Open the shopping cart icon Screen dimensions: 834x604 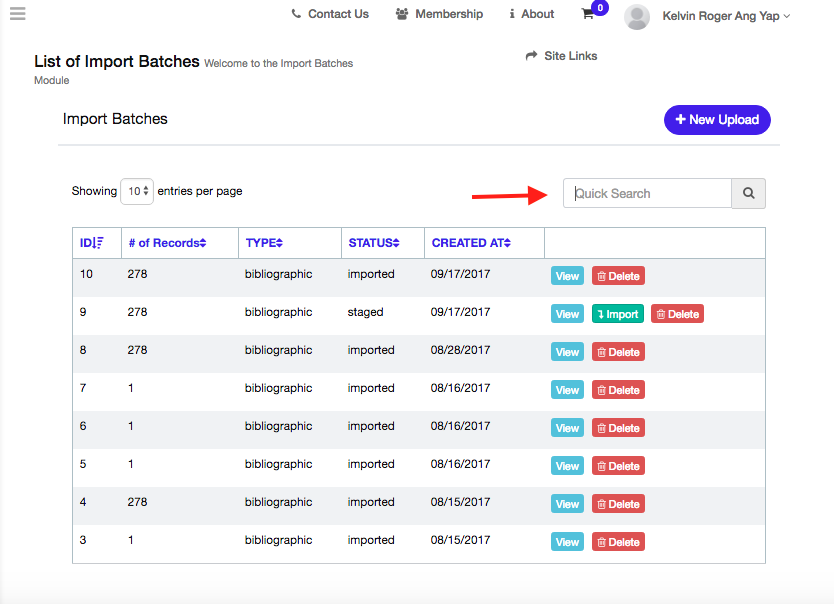point(588,14)
